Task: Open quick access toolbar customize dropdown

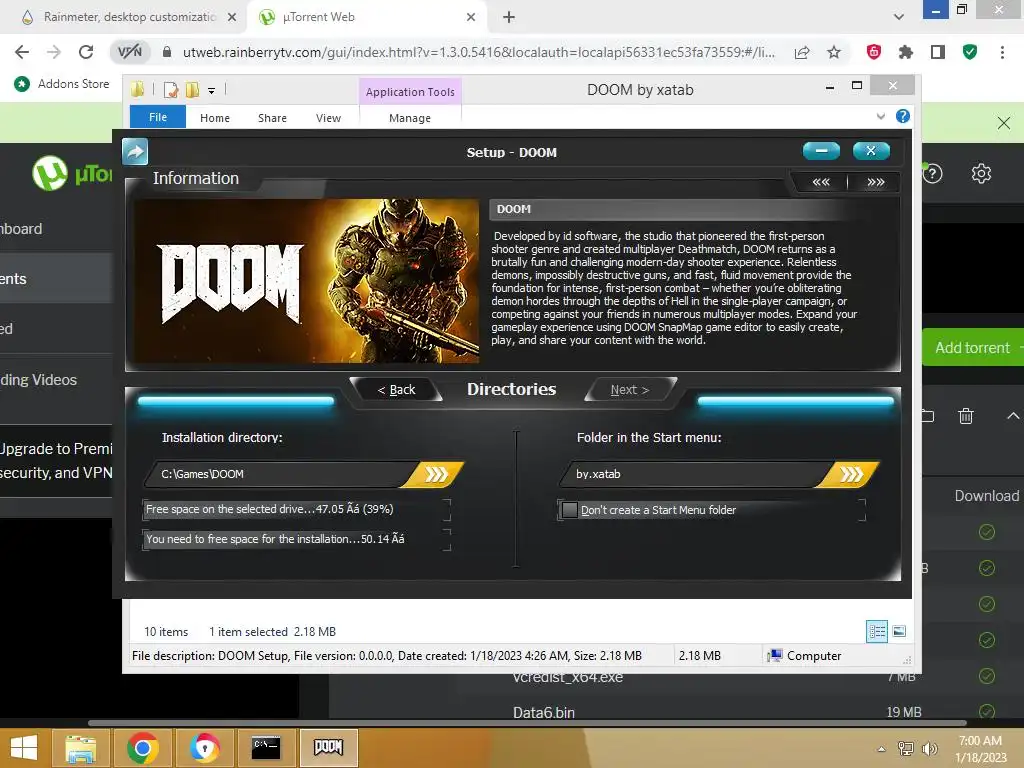Action: (212, 91)
